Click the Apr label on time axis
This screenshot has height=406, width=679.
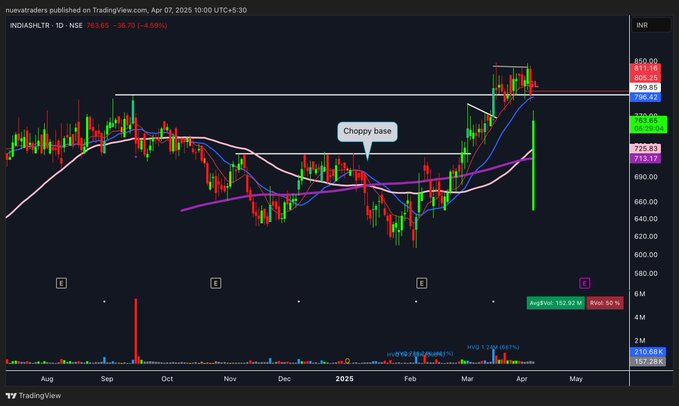[522, 379]
